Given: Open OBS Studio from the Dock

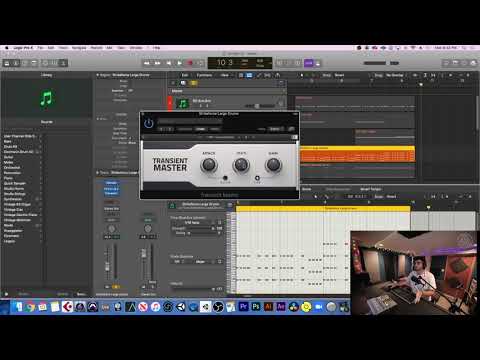Looking at the screenshot, I should click(218, 306).
